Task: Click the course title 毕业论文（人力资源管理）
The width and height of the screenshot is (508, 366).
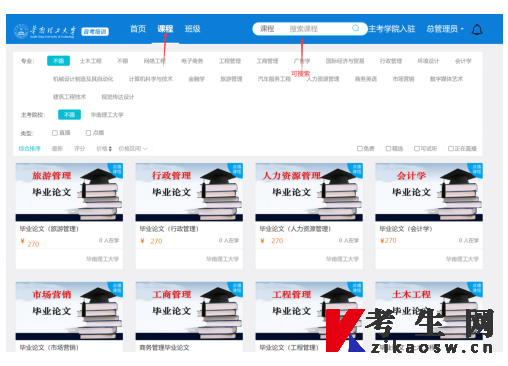Action: (295, 229)
